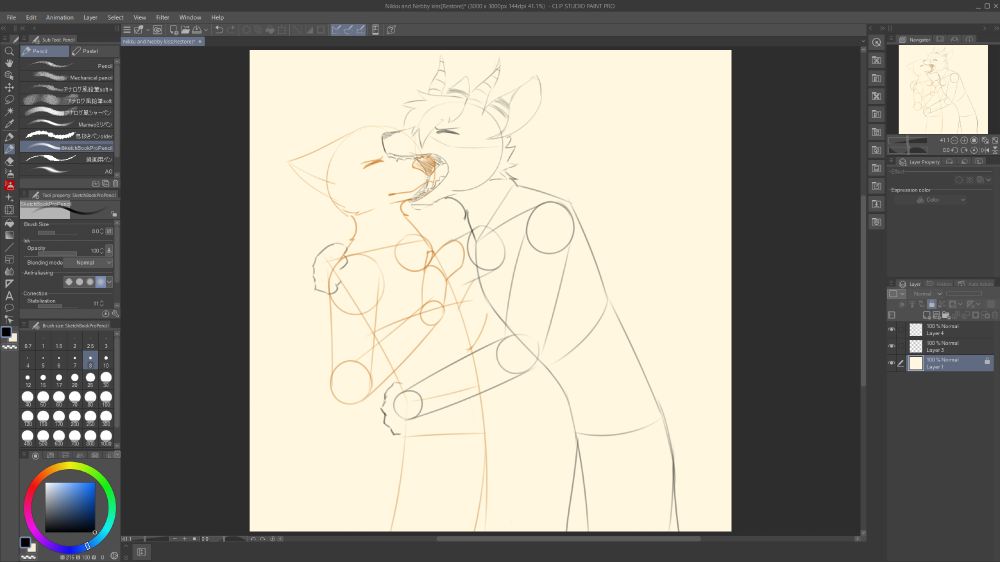Select the Hand move tool
The height and width of the screenshot is (562, 1000).
[9, 63]
